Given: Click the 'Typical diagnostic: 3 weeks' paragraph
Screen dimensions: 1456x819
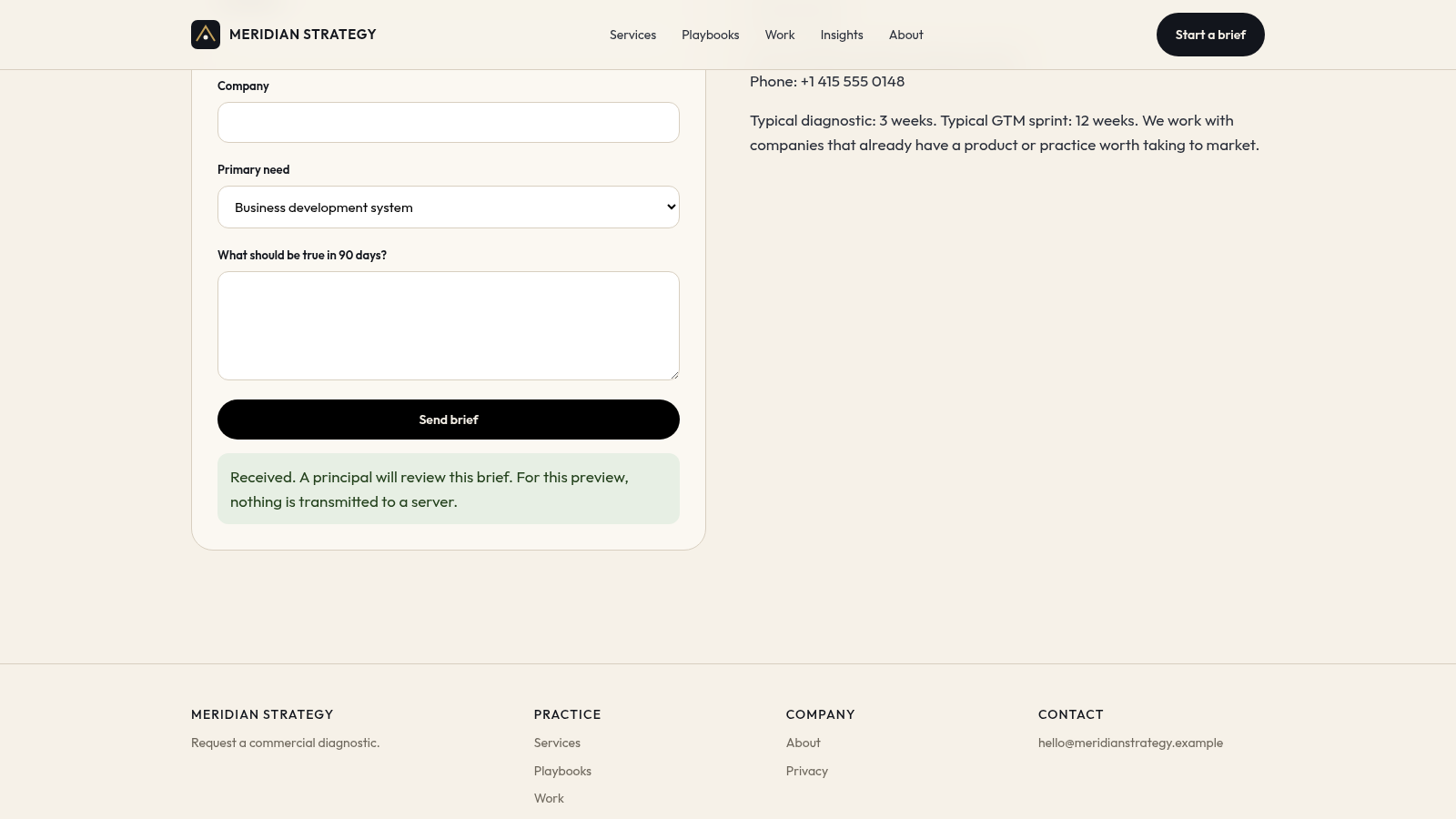Looking at the screenshot, I should click(1005, 133).
